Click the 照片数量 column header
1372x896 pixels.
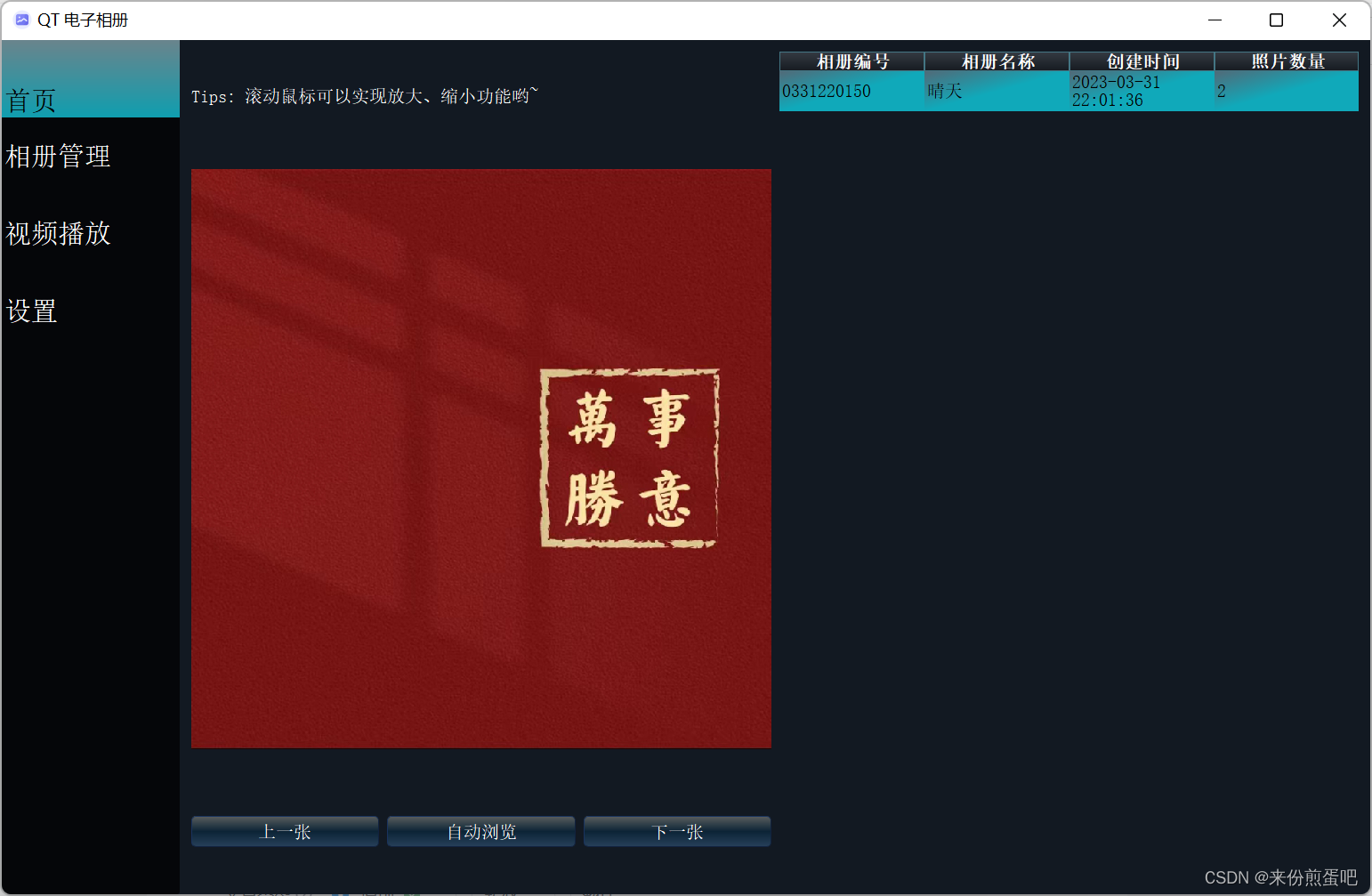(x=1285, y=61)
